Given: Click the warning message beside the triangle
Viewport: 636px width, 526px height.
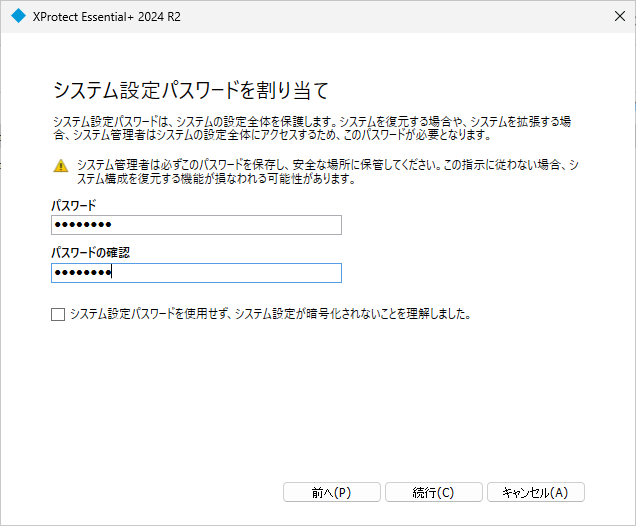Looking at the screenshot, I should (328, 172).
